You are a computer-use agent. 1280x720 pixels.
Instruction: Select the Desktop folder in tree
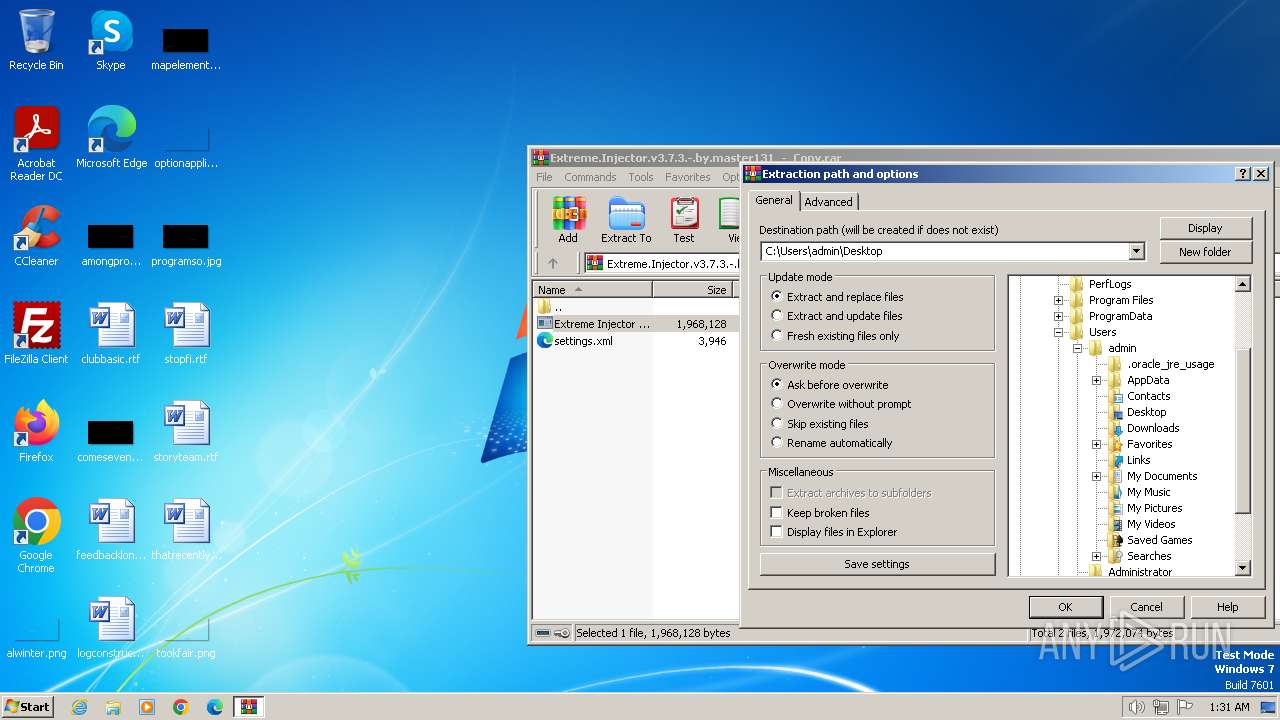(x=1146, y=412)
